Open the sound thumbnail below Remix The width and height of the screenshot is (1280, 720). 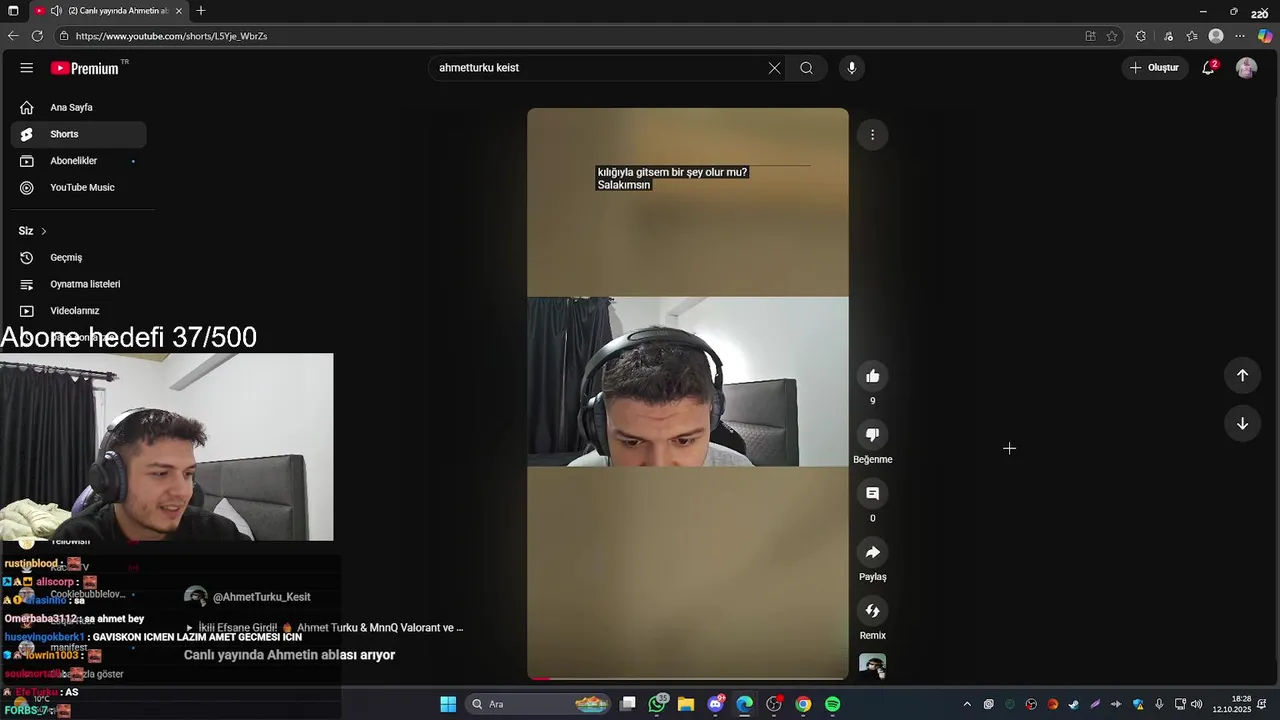pyautogui.click(x=872, y=667)
